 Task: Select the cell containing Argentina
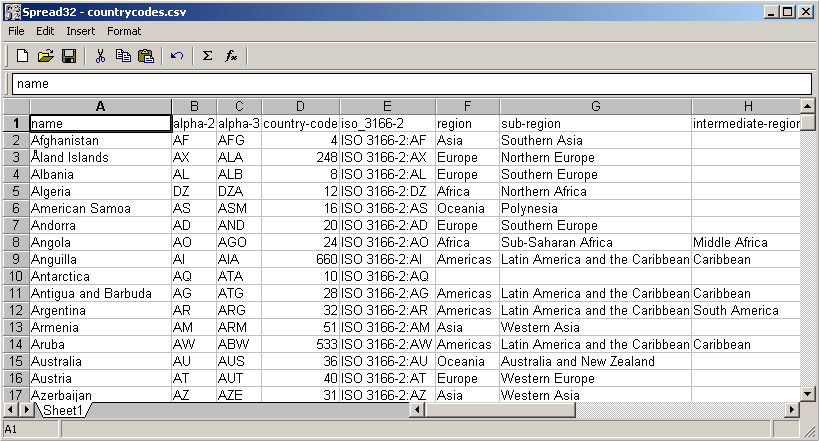[x=100, y=310]
